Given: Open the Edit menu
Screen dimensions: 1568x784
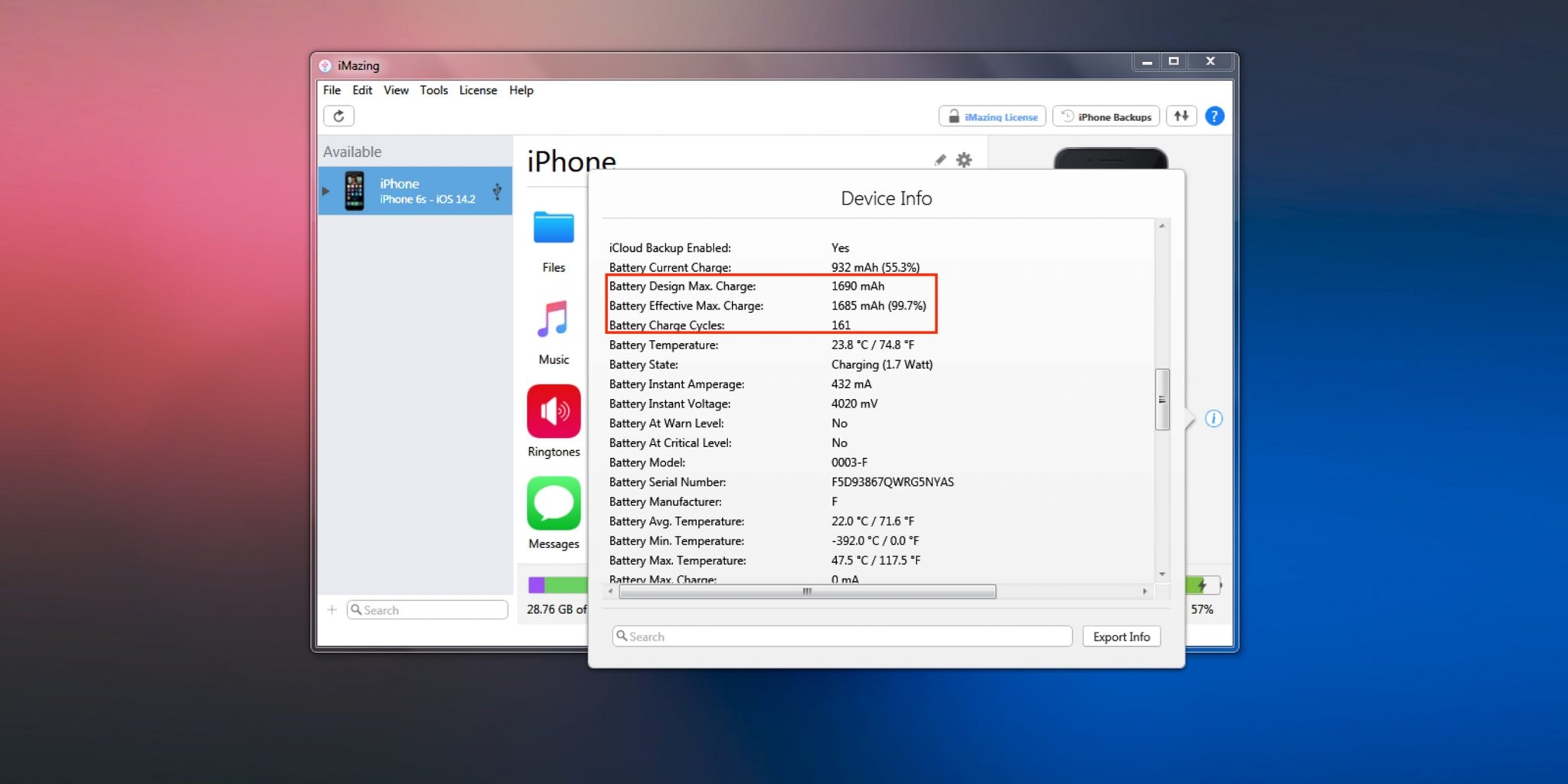Looking at the screenshot, I should [x=362, y=90].
